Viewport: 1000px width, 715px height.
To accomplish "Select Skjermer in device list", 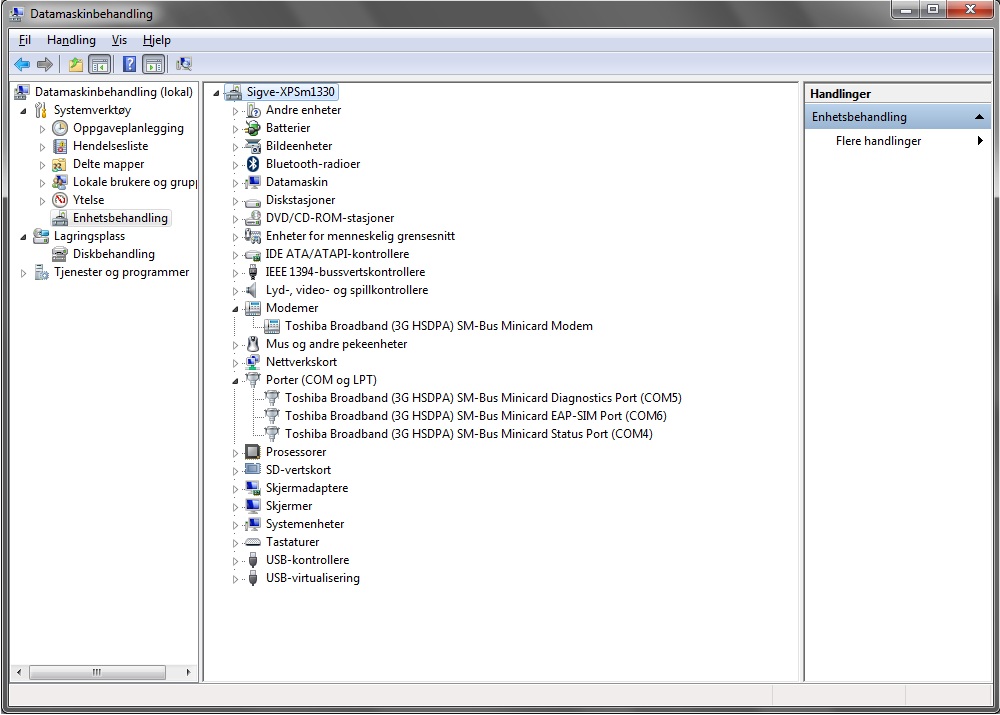I will [289, 506].
